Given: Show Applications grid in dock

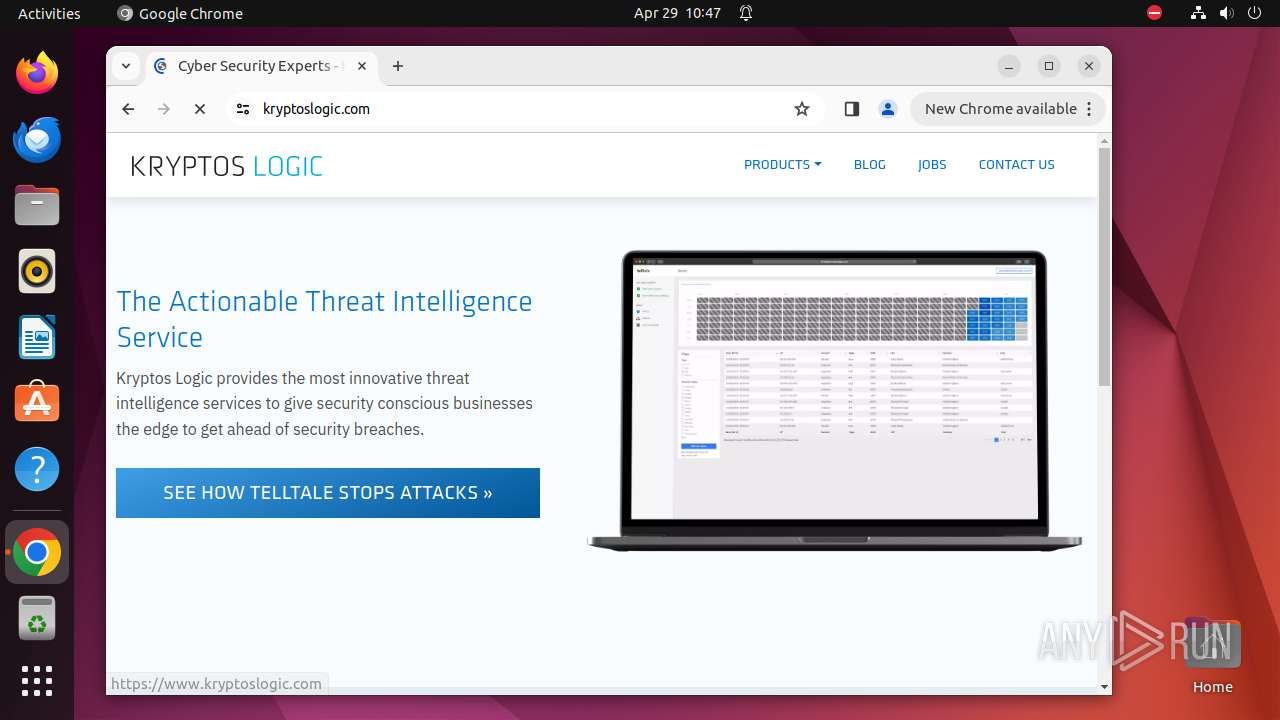Looking at the screenshot, I should (x=37, y=681).
